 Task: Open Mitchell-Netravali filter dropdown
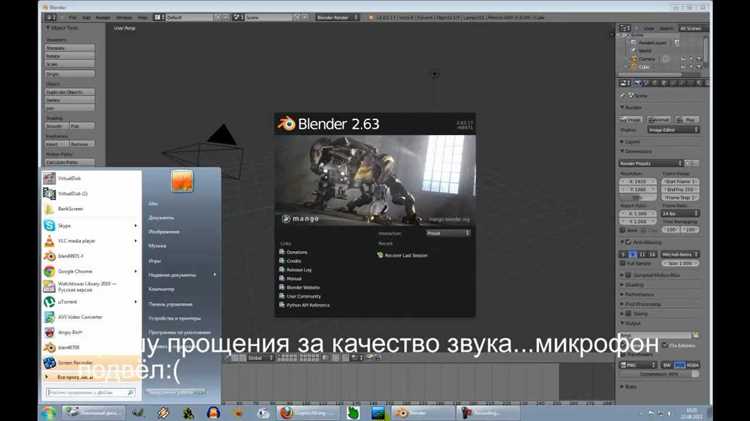click(680, 255)
